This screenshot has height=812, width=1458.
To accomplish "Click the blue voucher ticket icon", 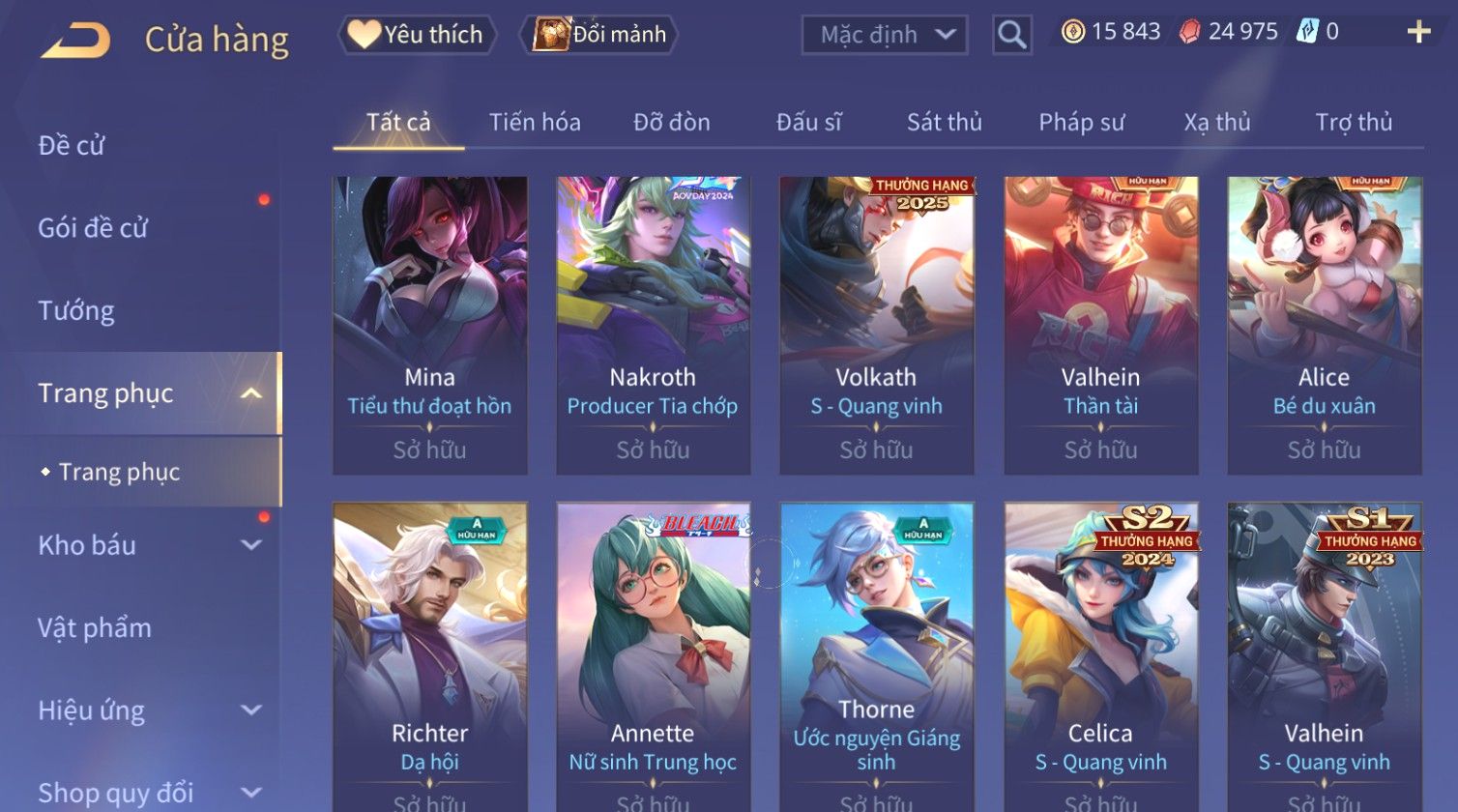I will 1306,32.
